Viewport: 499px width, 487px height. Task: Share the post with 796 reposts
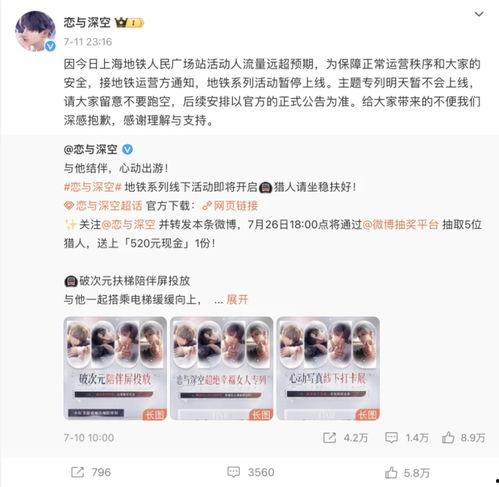pyautogui.click(x=91, y=472)
